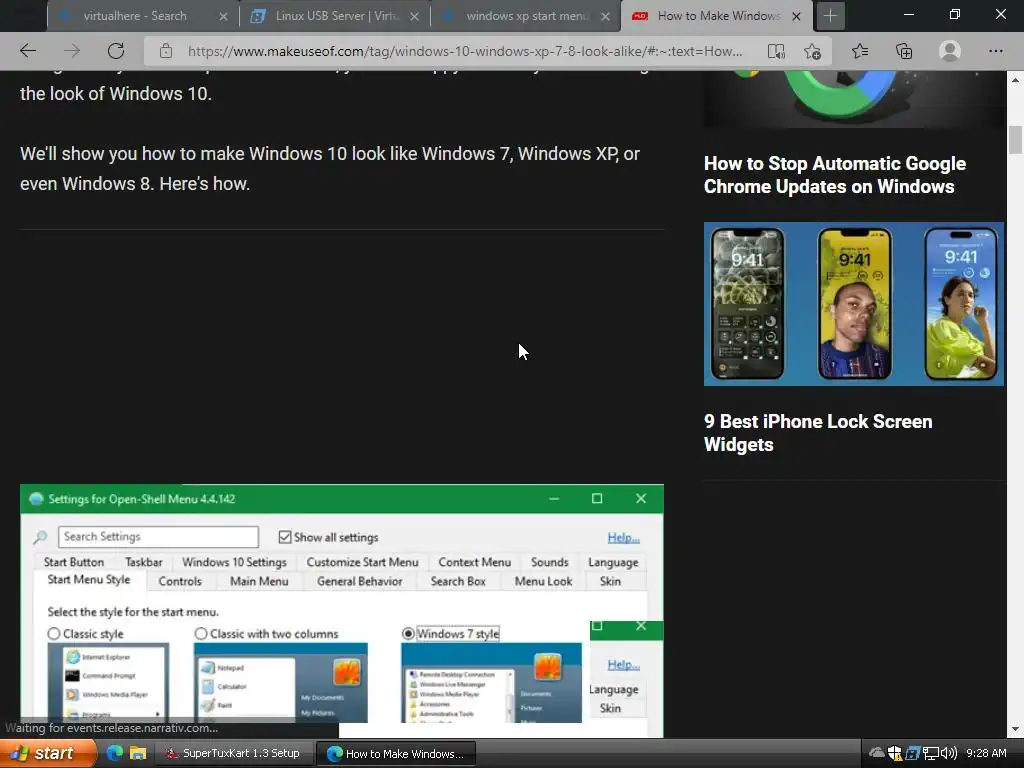Click the Open-Shell globe icon in title bar
This screenshot has width=1024, height=768.
36,499
